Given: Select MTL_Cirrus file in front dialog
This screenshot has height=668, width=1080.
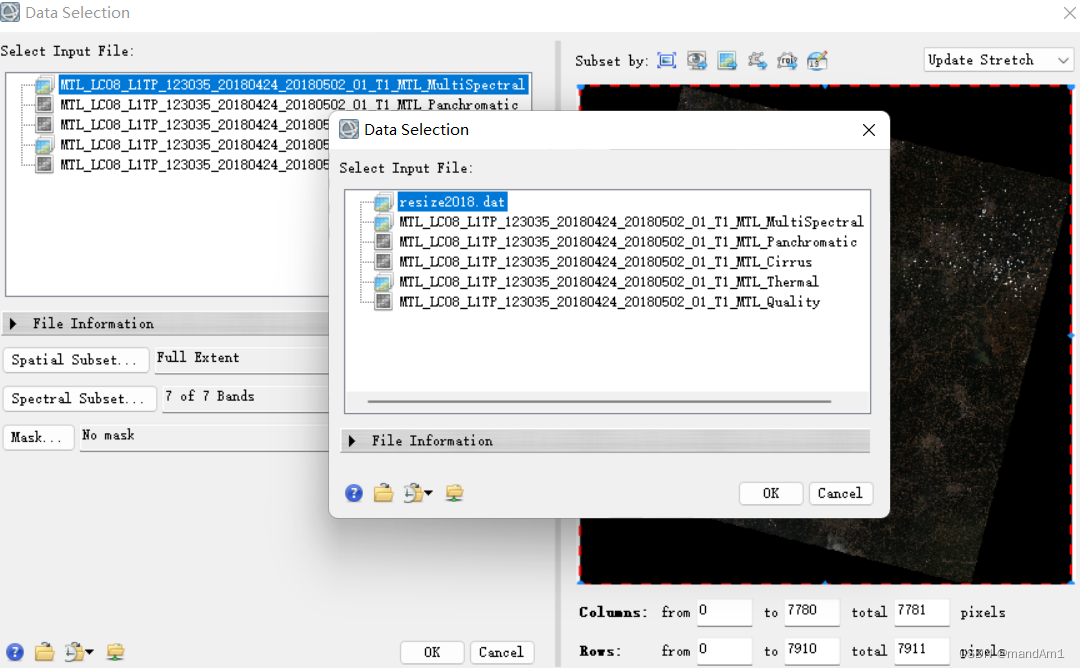Looking at the screenshot, I should coord(605,262).
